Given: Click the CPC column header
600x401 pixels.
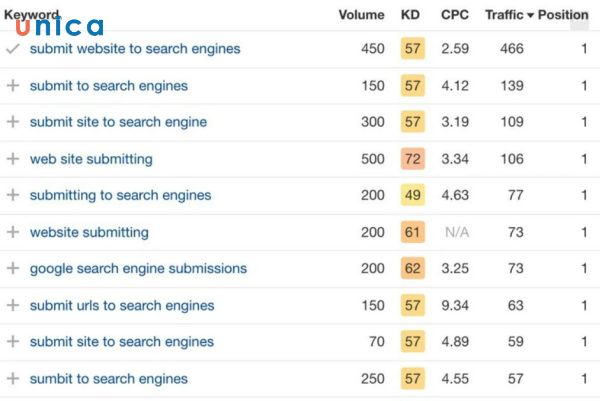Looking at the screenshot, I should (455, 15).
